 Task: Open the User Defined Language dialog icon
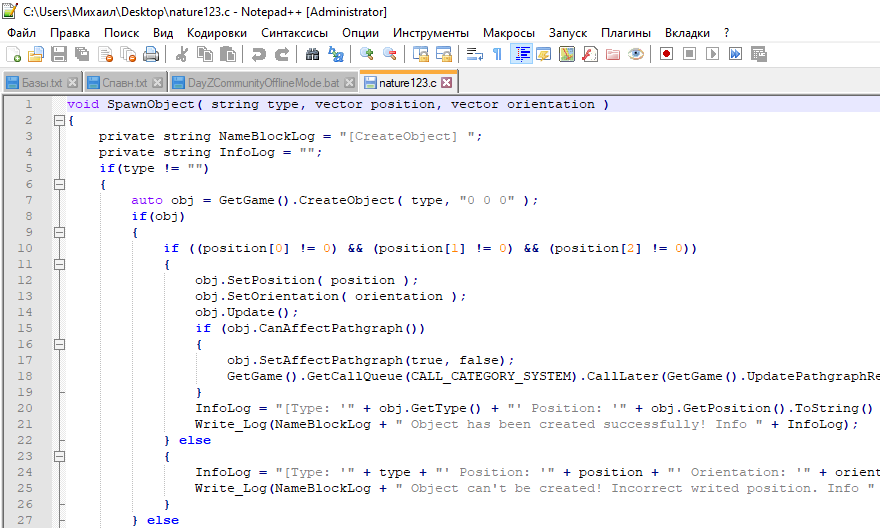pos(544,54)
